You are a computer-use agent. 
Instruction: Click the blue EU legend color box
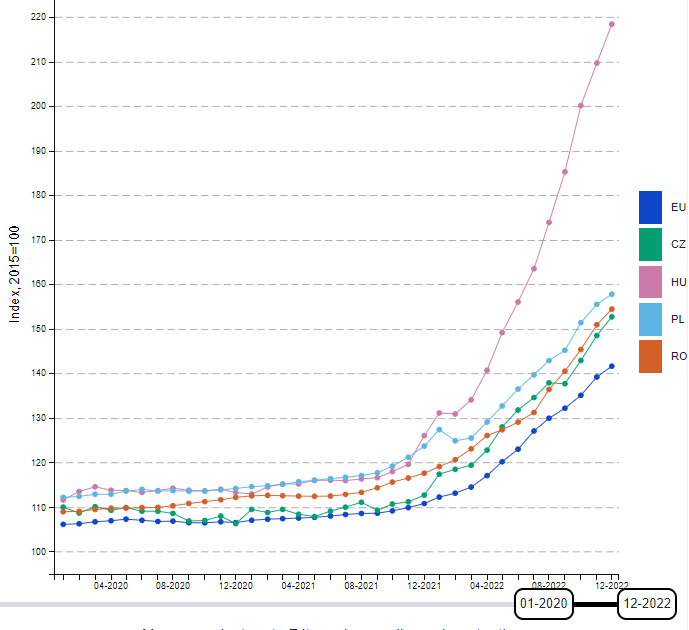coord(651,207)
